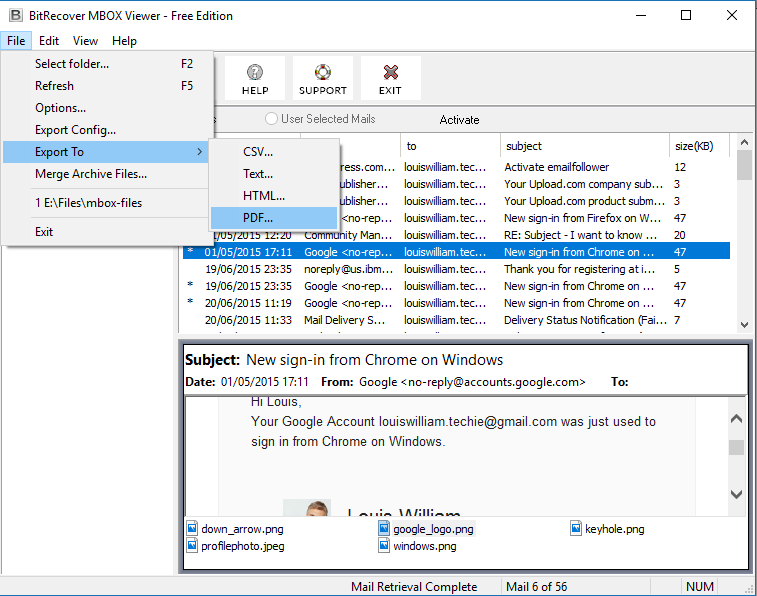The height and width of the screenshot is (596, 757).
Task: Click the red EXIT toolbar icon
Action: [x=391, y=78]
